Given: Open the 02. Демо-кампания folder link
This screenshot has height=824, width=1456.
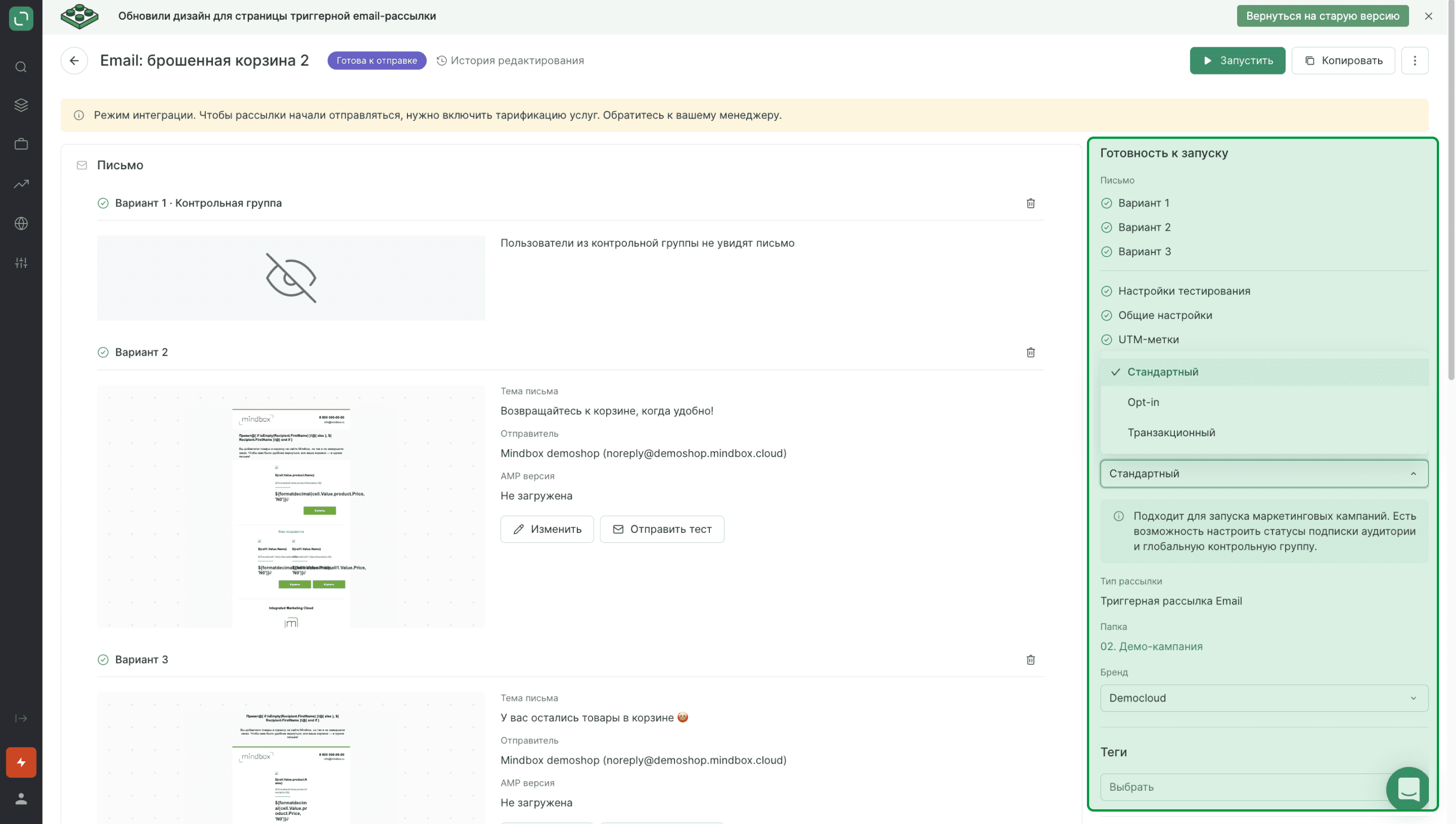Looking at the screenshot, I should tap(1152, 646).
